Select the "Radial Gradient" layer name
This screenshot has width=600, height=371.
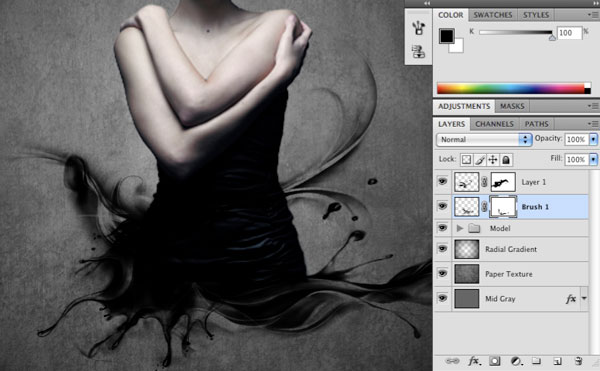point(511,249)
